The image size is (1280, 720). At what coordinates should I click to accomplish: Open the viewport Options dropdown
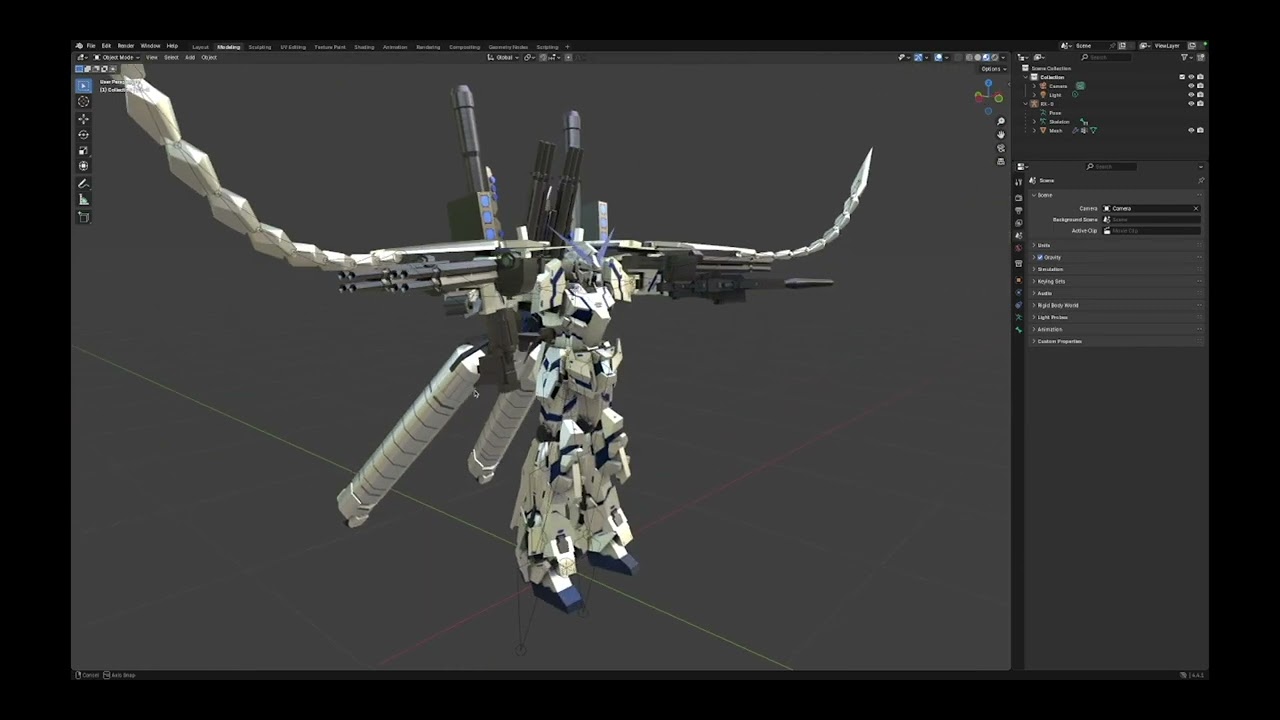(991, 69)
